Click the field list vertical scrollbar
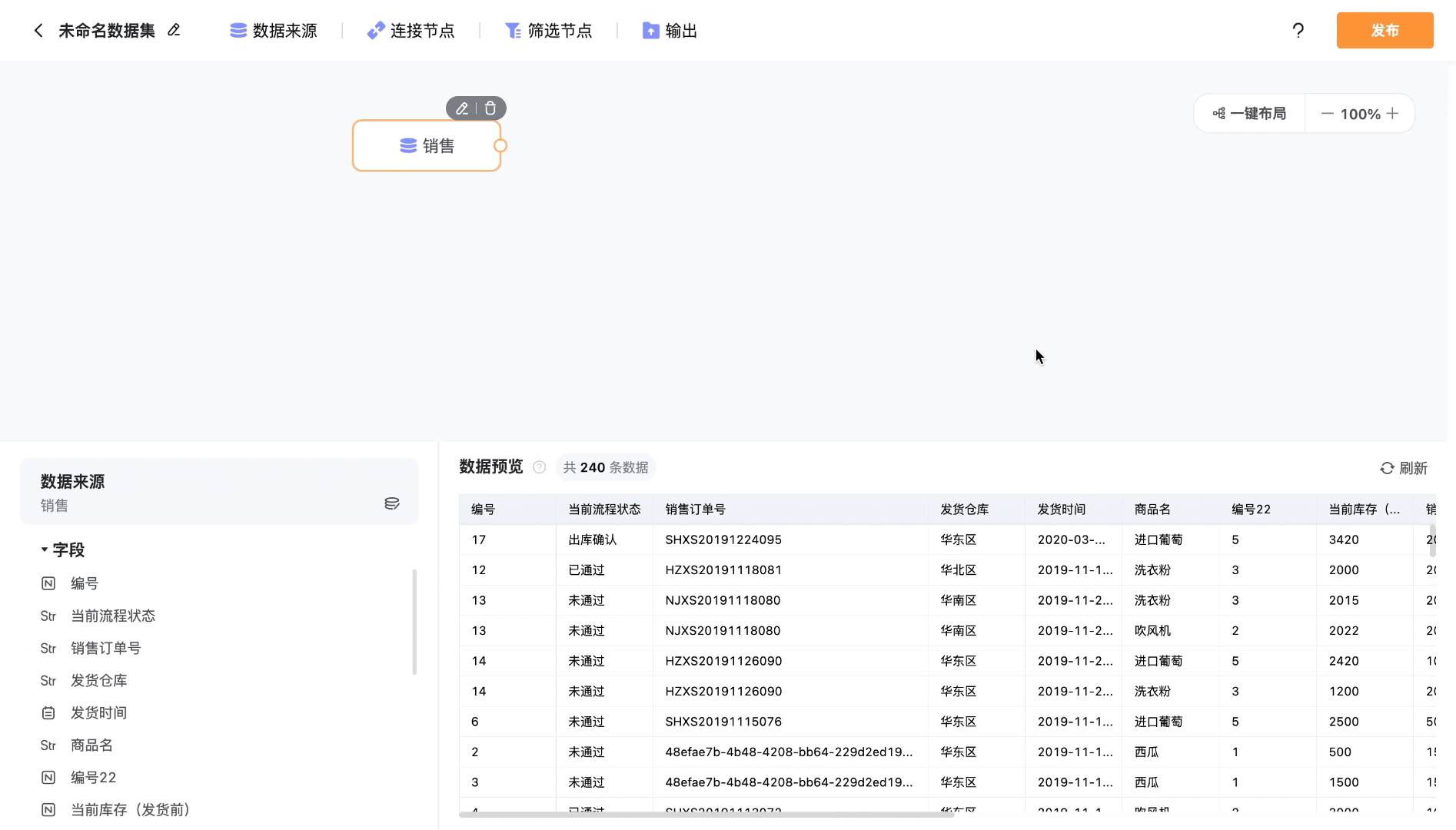 (414, 622)
